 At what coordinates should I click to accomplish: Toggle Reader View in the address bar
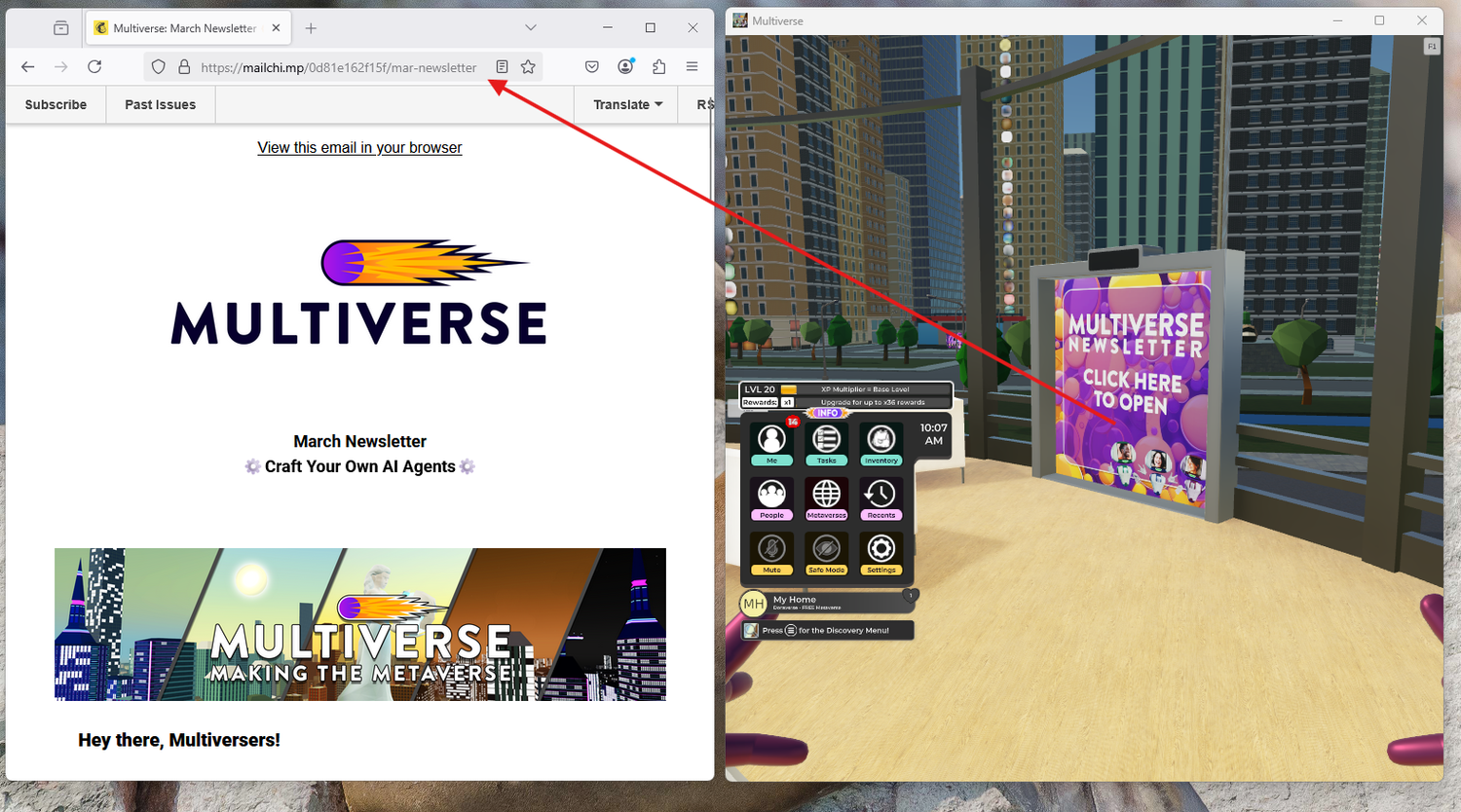coord(501,66)
